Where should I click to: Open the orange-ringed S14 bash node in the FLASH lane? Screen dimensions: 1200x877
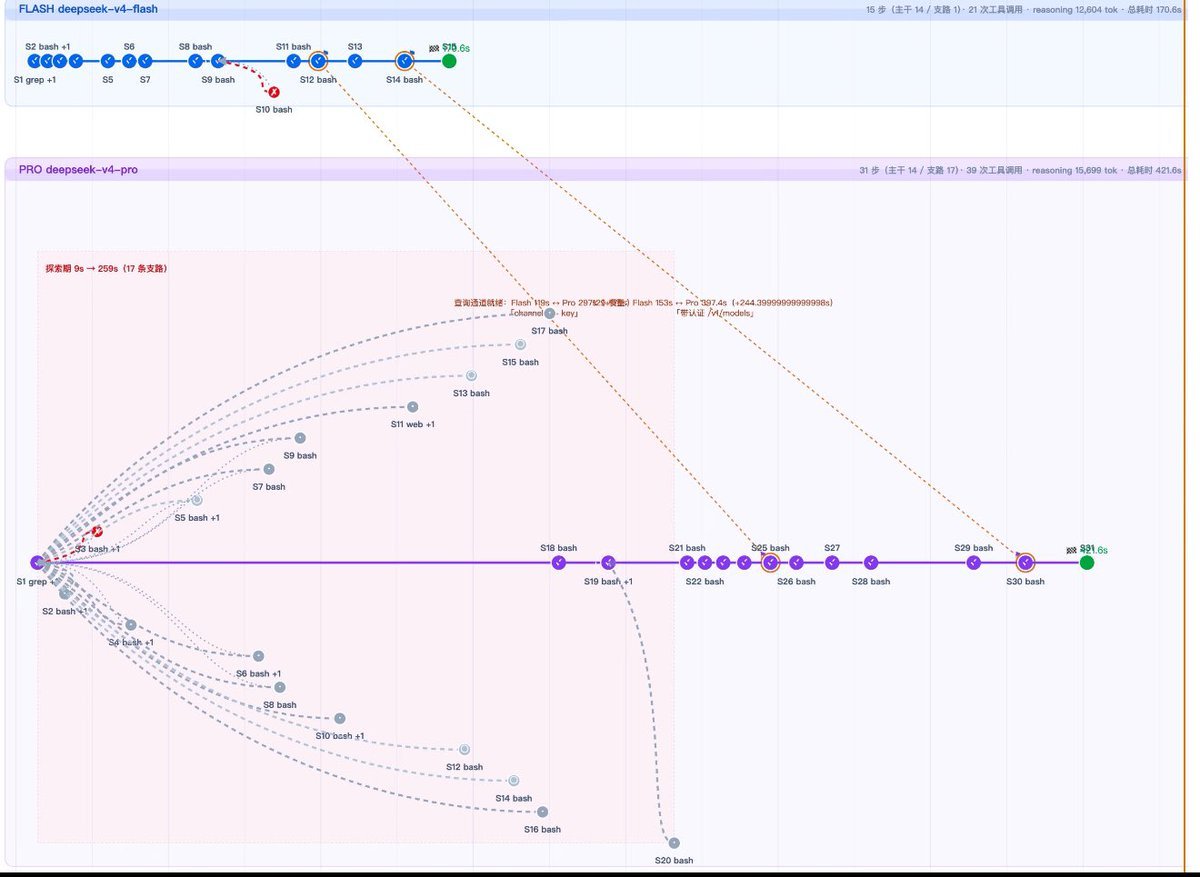(x=405, y=61)
